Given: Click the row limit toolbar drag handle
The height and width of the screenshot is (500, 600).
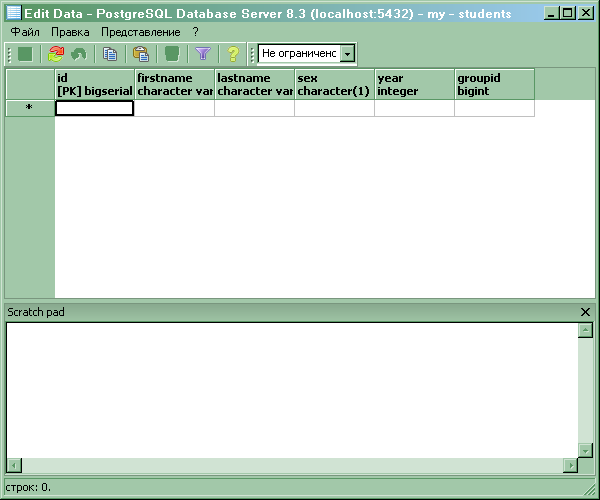Looking at the screenshot, I should tap(252, 54).
